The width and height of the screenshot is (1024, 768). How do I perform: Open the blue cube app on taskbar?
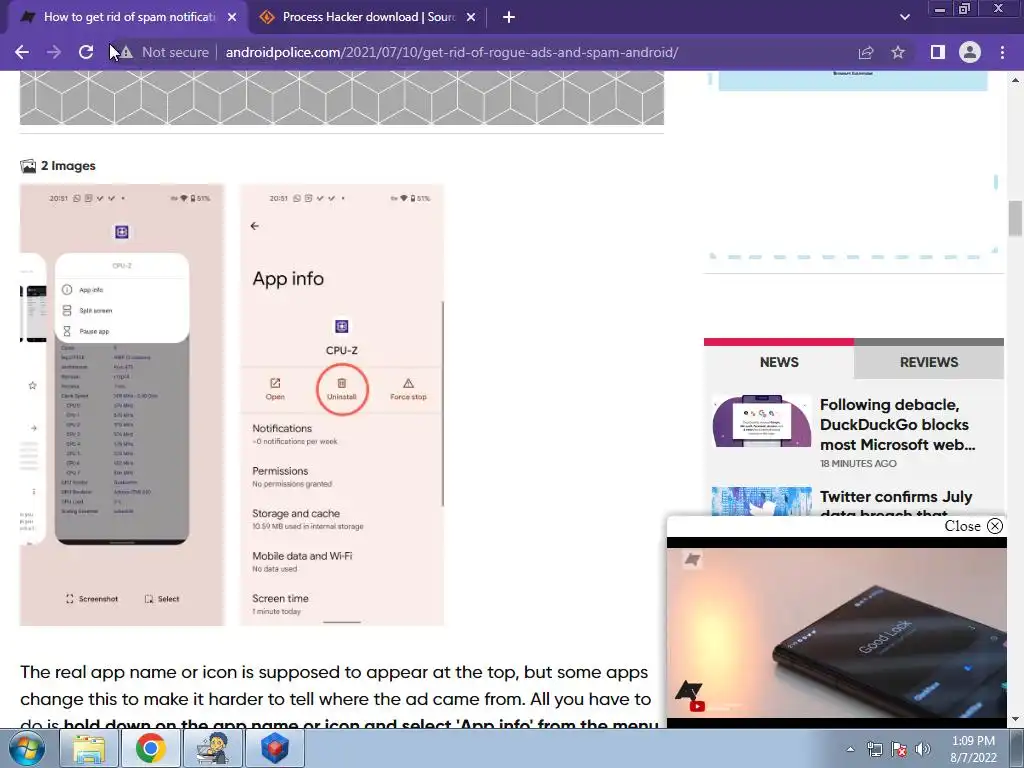(x=275, y=748)
